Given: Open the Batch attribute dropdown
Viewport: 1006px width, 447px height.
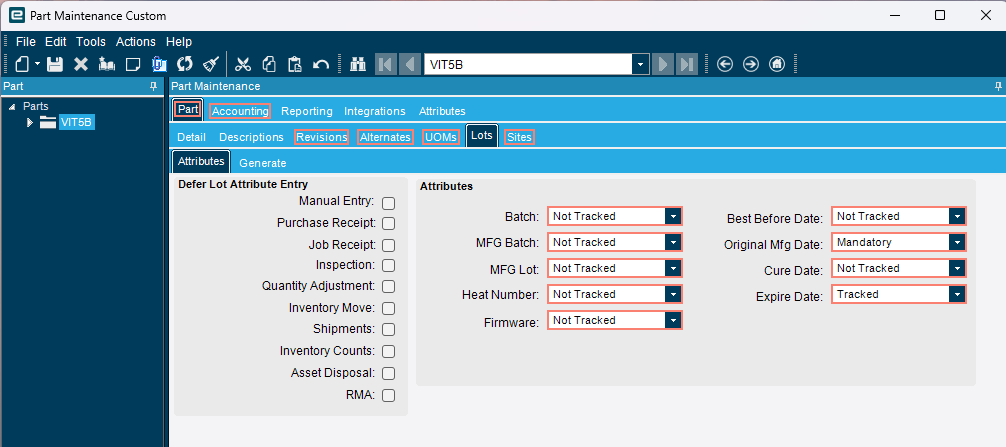Looking at the screenshot, I should (x=673, y=216).
